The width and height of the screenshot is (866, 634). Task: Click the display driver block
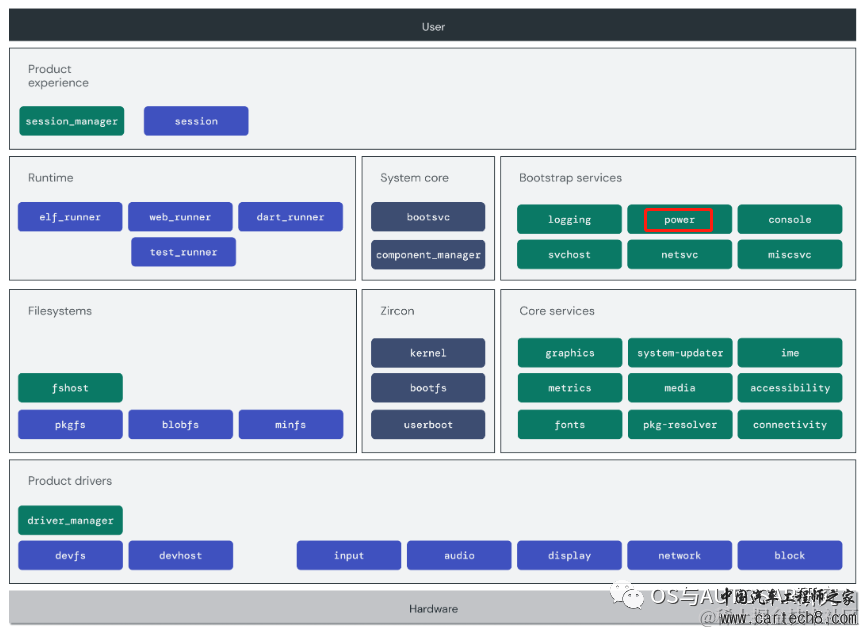coord(569,555)
